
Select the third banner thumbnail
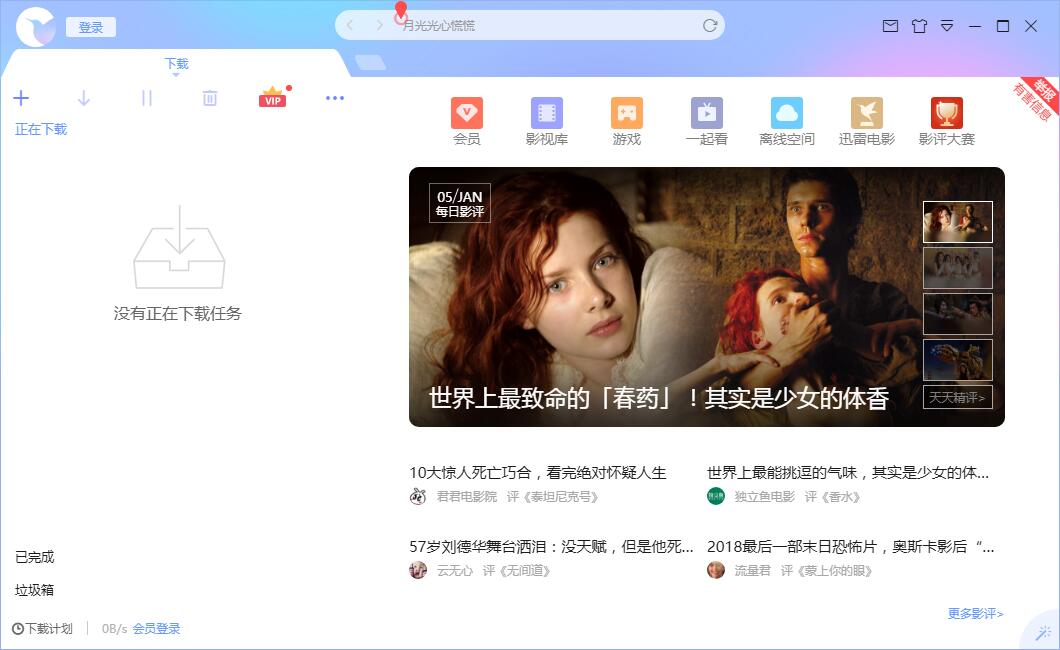point(957,314)
